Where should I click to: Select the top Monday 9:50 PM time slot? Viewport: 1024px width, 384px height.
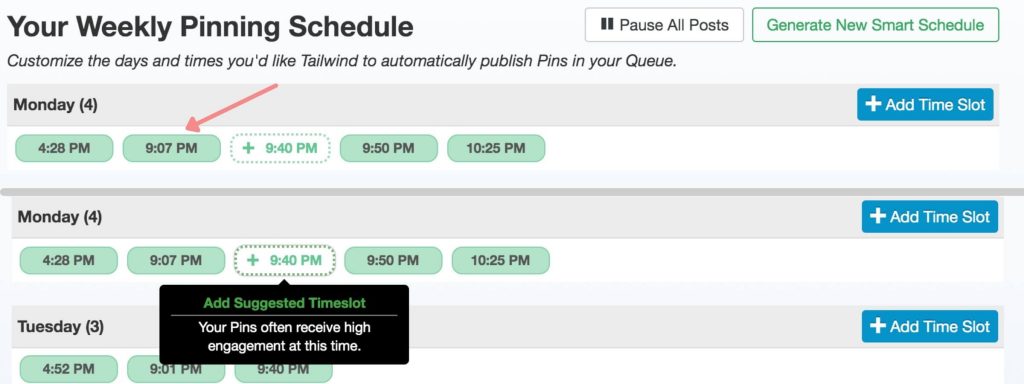[x=389, y=148]
